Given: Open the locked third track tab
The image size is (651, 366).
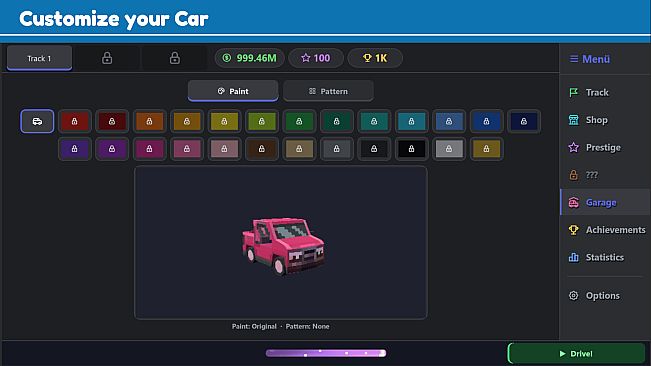Looking at the screenshot, I should (175, 58).
